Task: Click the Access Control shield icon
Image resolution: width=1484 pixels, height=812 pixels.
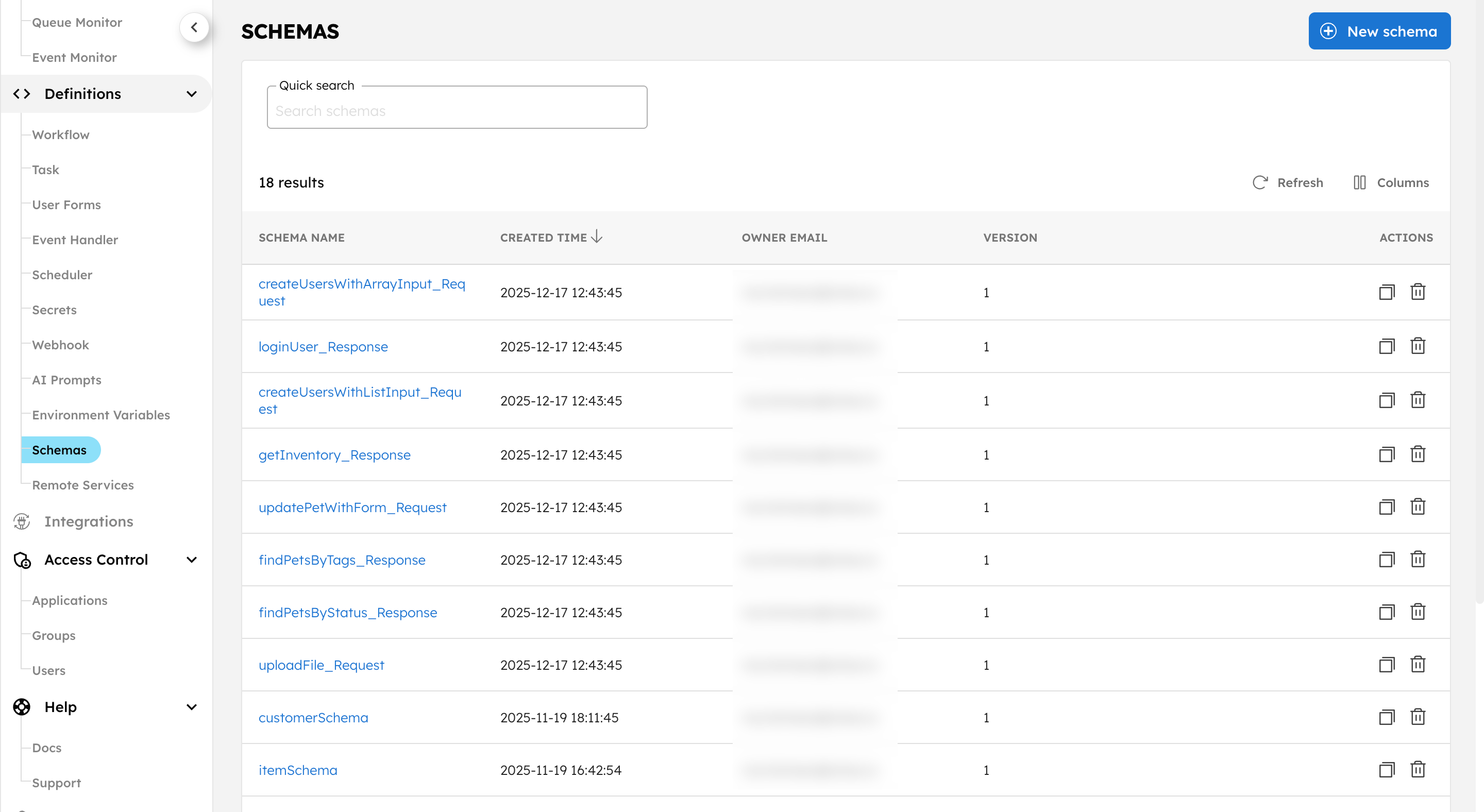Action: click(x=21, y=559)
